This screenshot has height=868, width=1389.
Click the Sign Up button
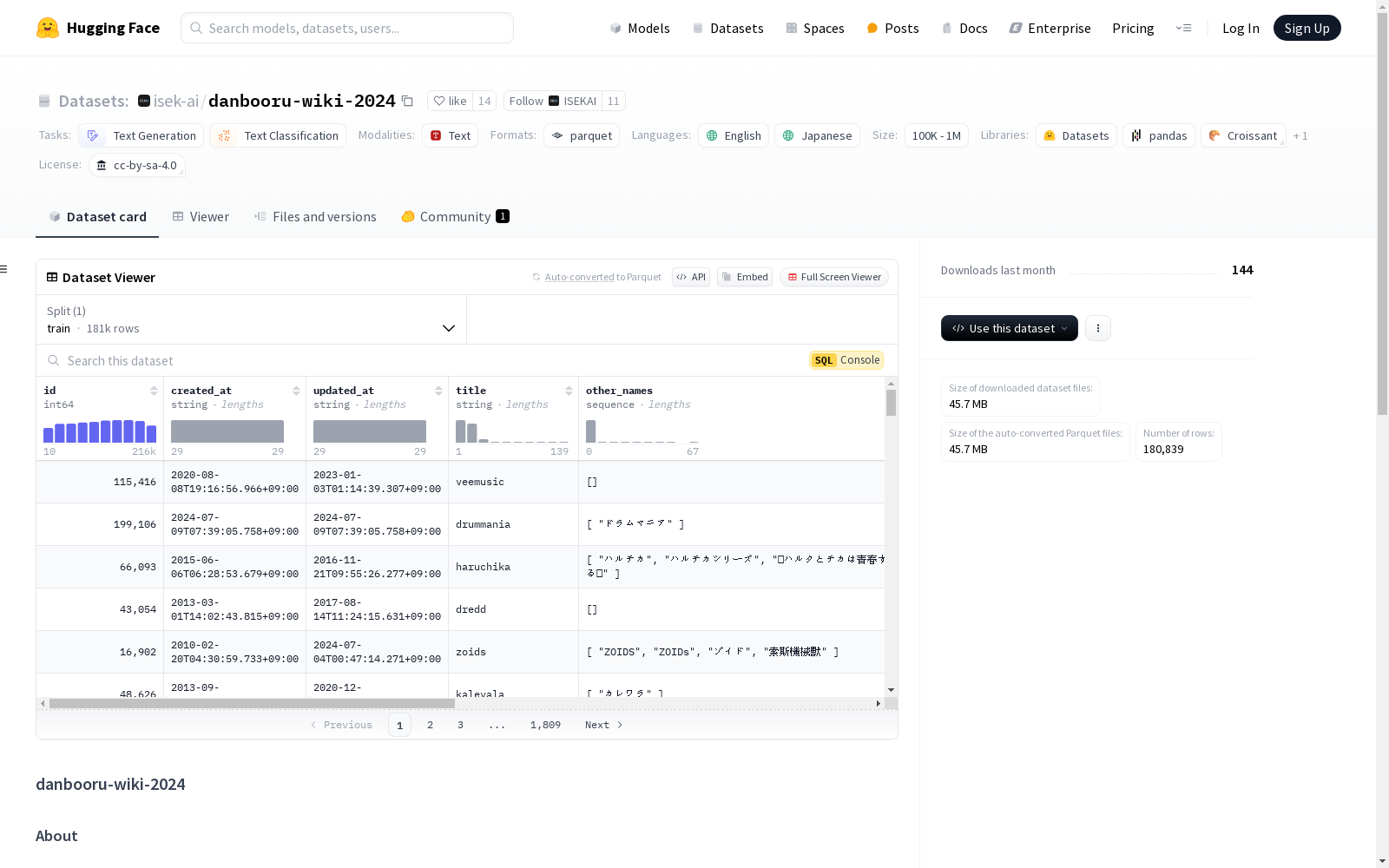[x=1307, y=28]
